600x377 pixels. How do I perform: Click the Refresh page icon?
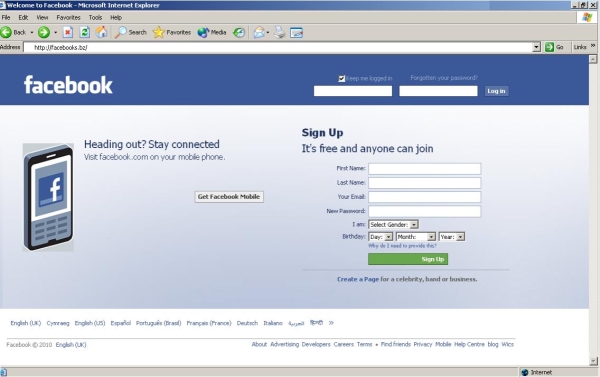tap(85, 33)
